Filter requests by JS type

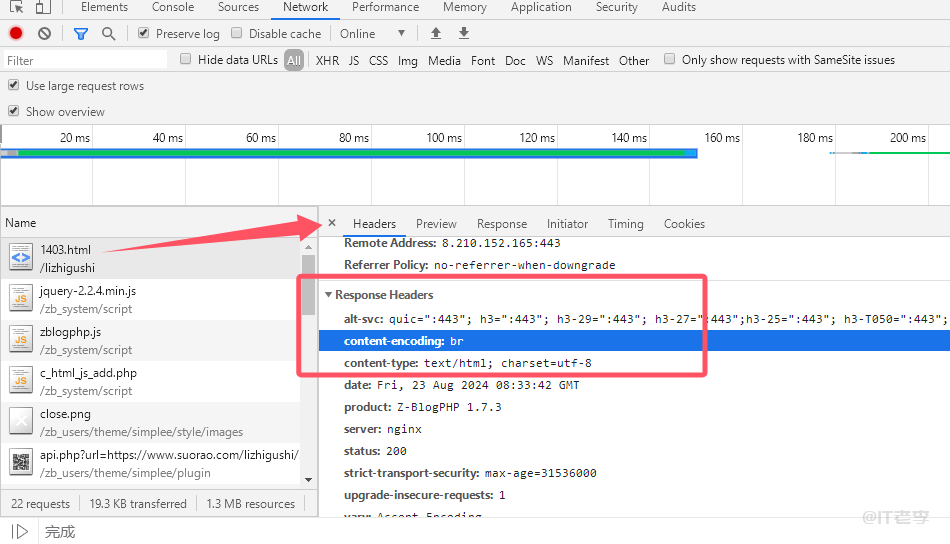(354, 60)
